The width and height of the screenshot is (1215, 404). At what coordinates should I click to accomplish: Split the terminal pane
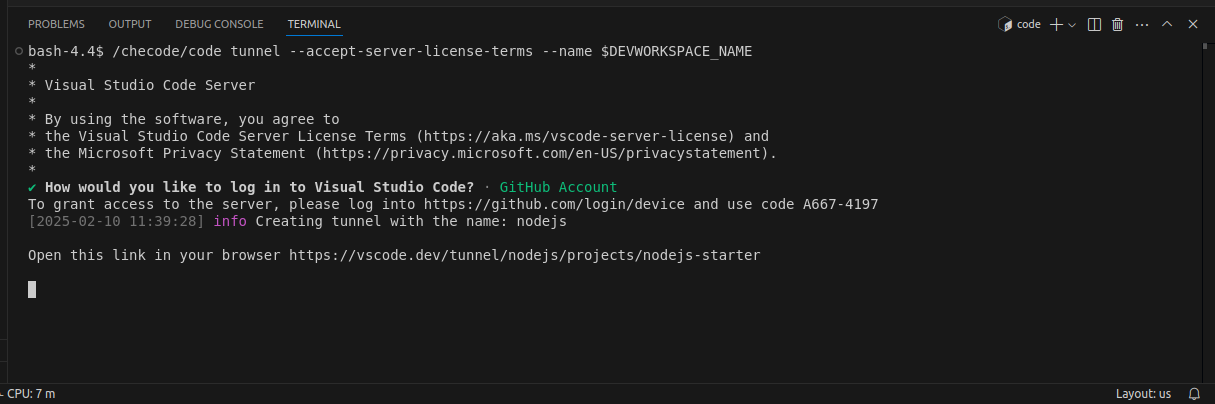pos(1094,24)
